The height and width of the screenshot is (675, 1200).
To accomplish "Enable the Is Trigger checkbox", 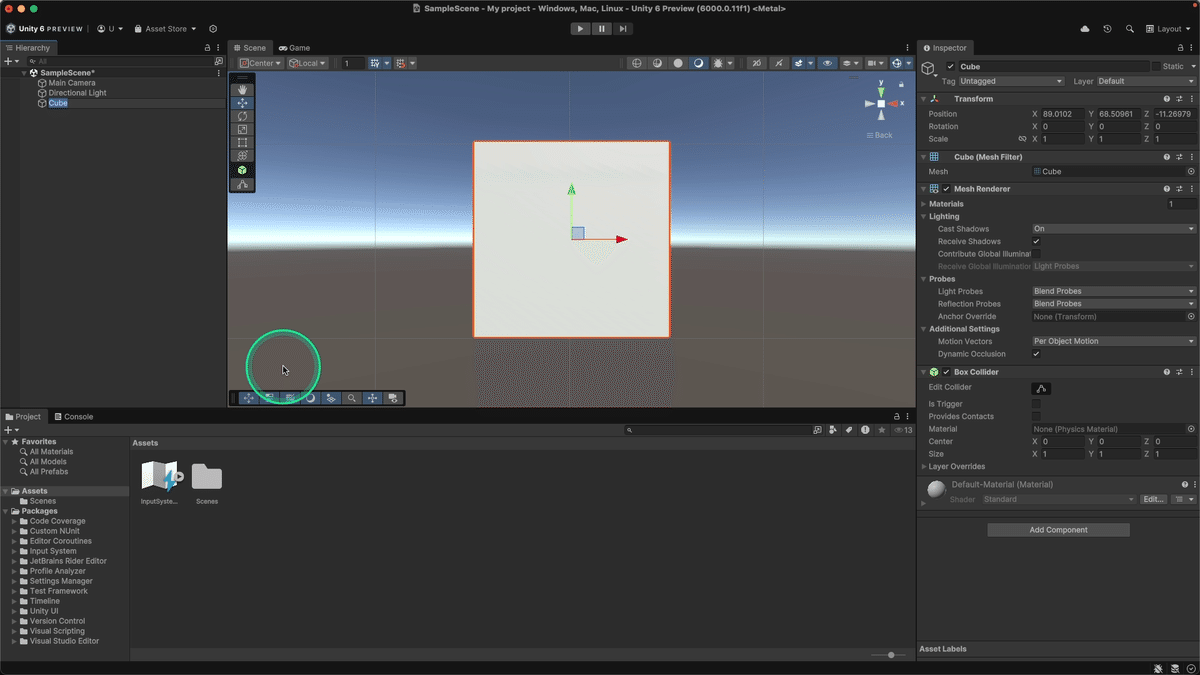I will pyautogui.click(x=1036, y=404).
